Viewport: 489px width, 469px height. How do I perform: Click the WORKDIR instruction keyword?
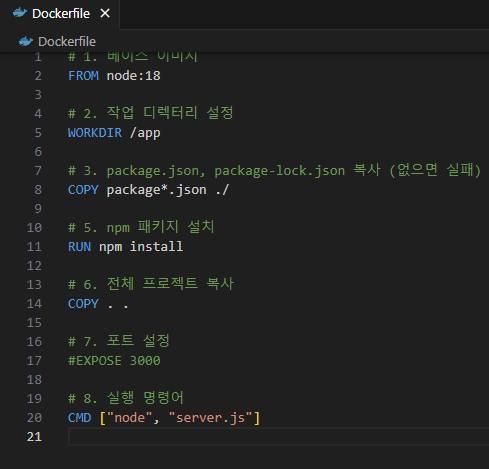point(95,133)
